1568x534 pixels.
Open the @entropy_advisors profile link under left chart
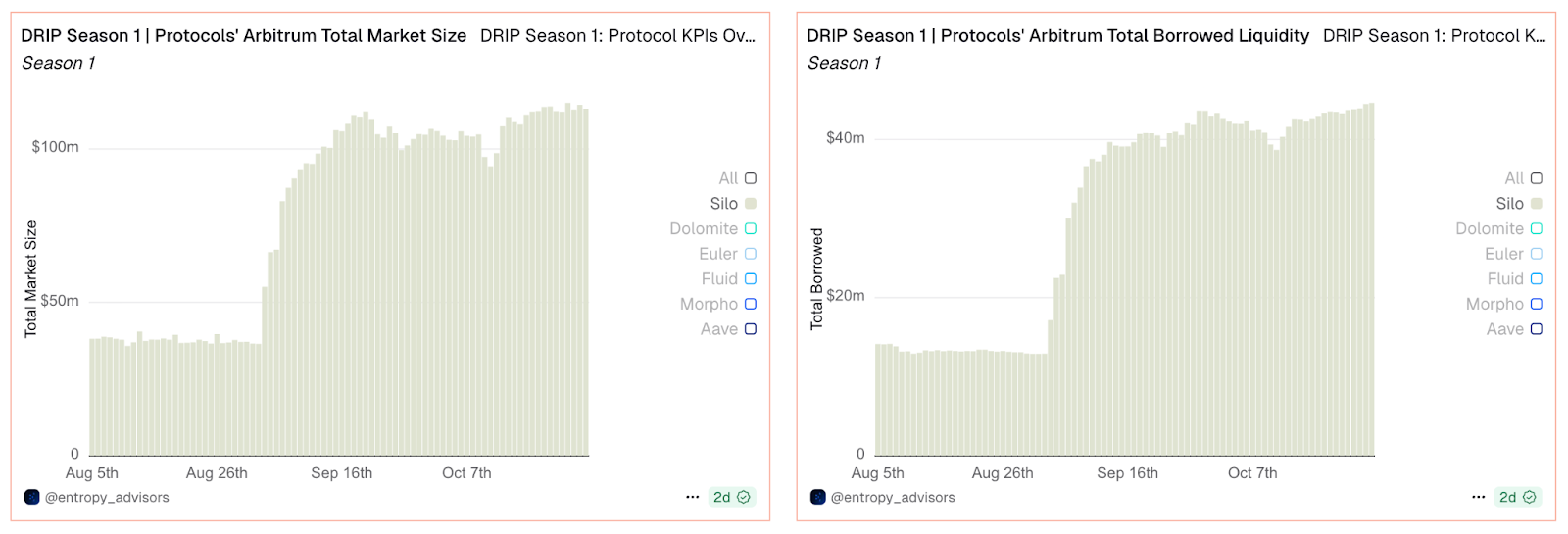[107, 497]
